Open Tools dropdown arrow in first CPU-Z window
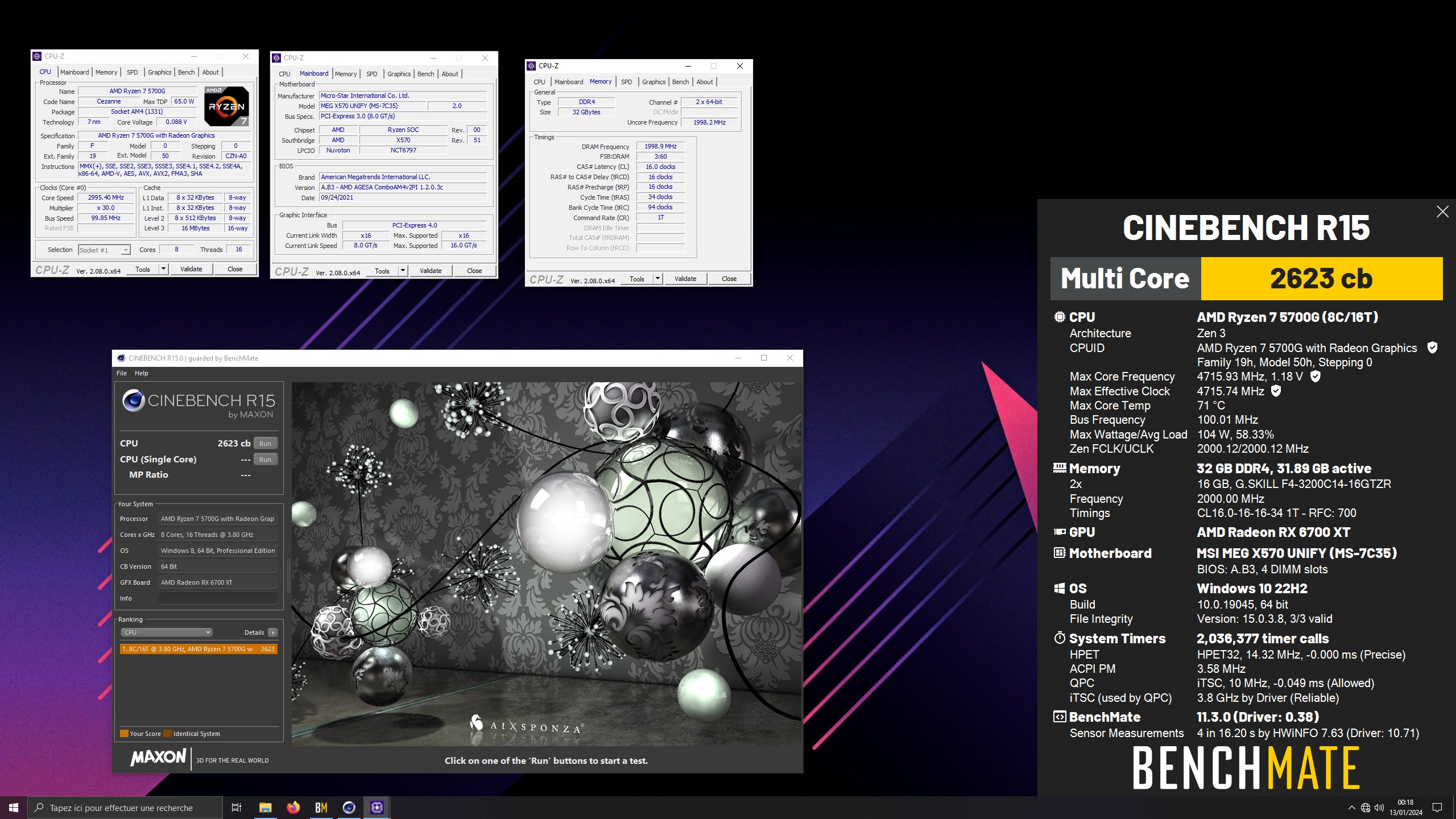This screenshot has width=1456, height=819. 163,269
